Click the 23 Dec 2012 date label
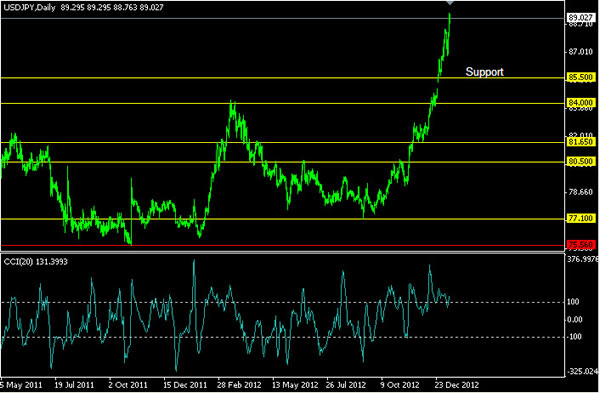Viewport: 600px width, 393px height. click(457, 385)
